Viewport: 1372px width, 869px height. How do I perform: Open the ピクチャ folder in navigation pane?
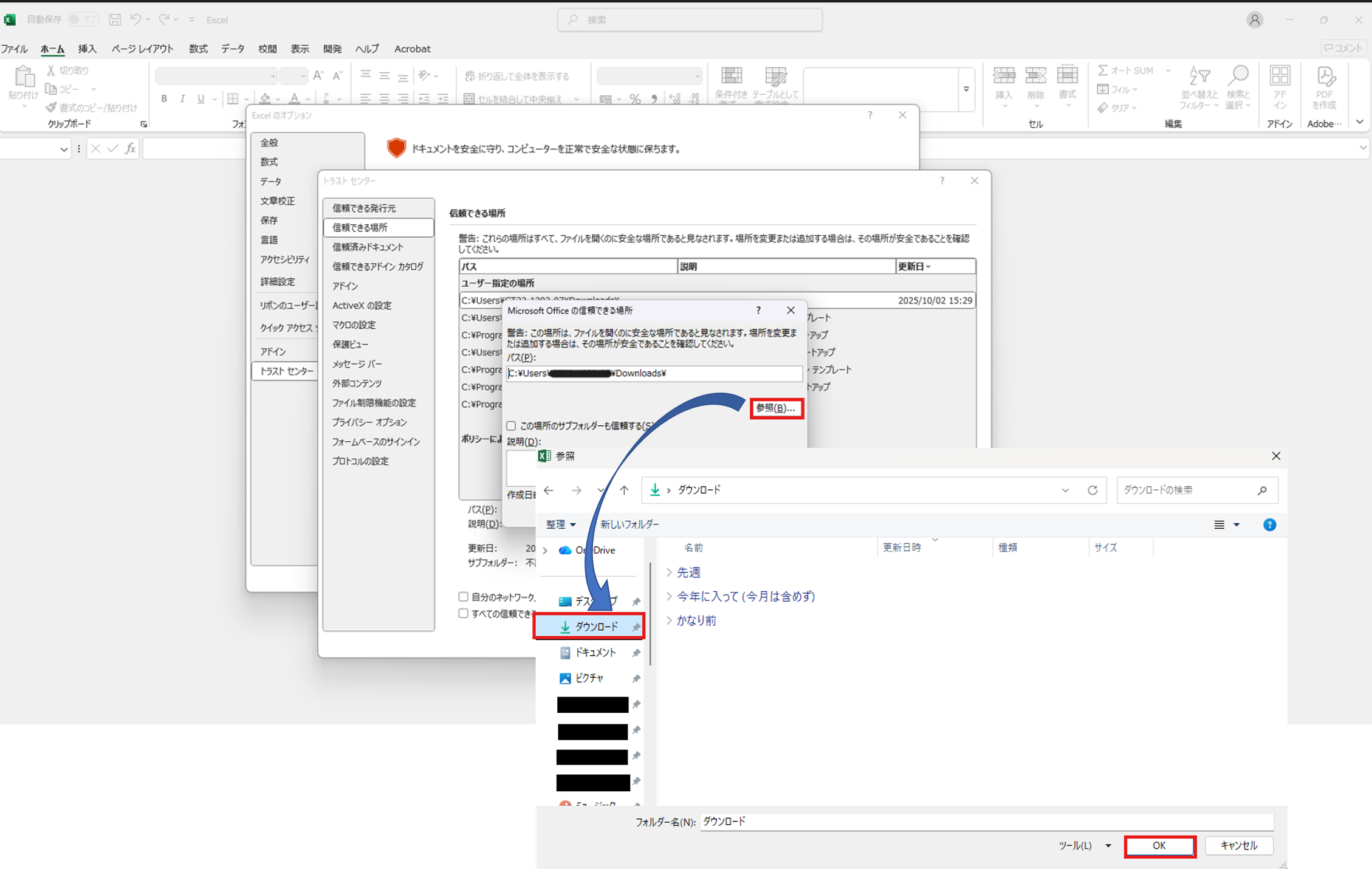coord(589,678)
